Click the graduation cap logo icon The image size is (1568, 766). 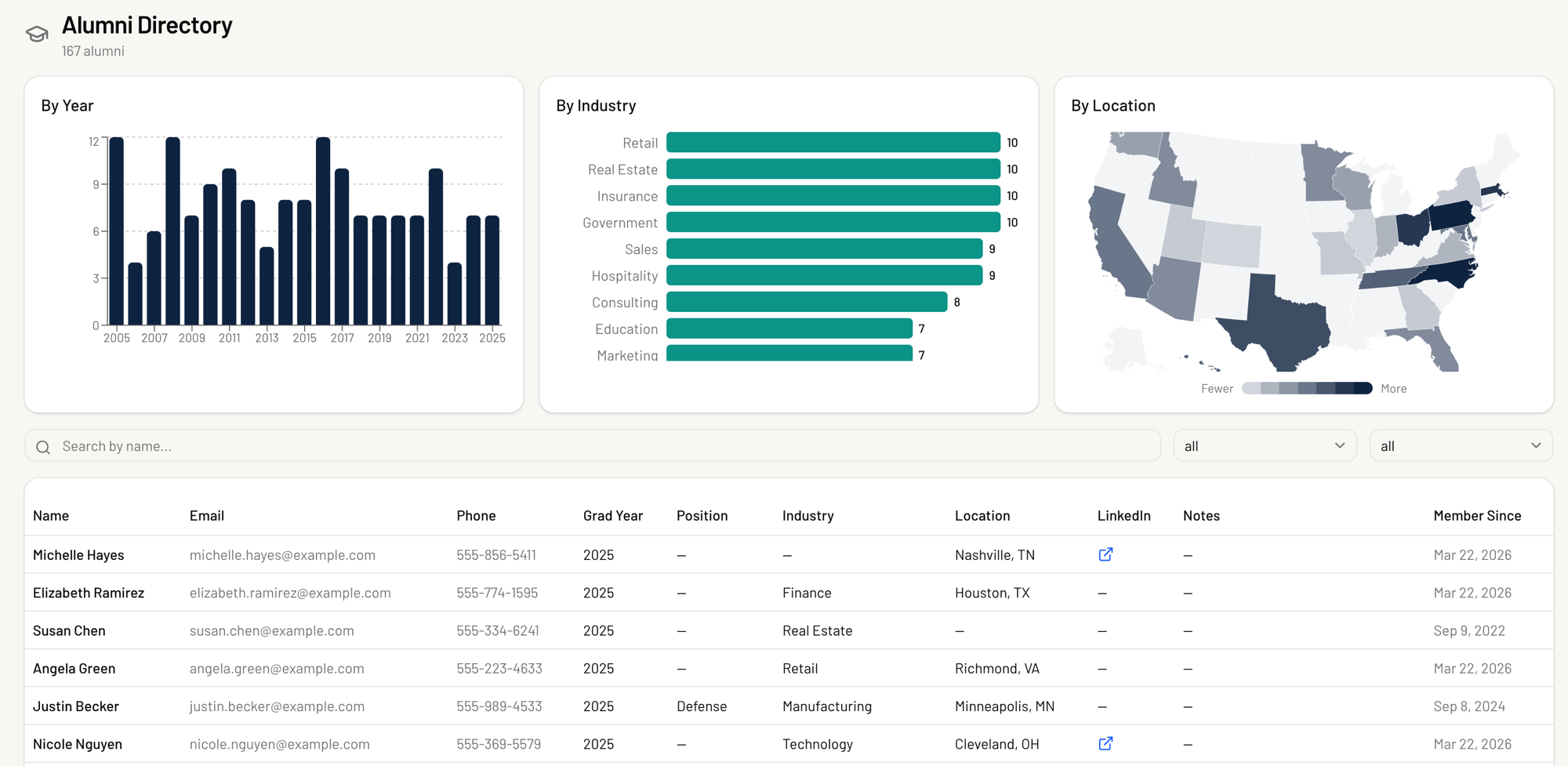[37, 34]
